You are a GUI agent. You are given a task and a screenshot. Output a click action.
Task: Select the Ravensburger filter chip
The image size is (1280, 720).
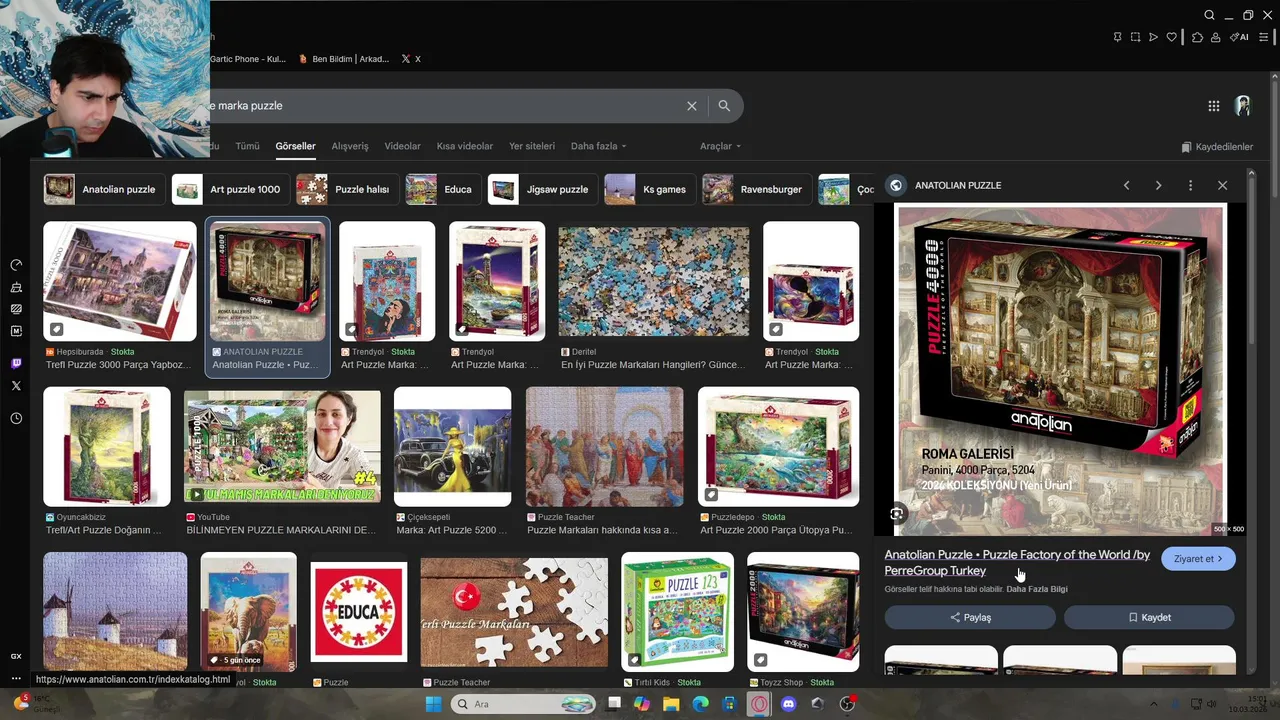(x=756, y=189)
